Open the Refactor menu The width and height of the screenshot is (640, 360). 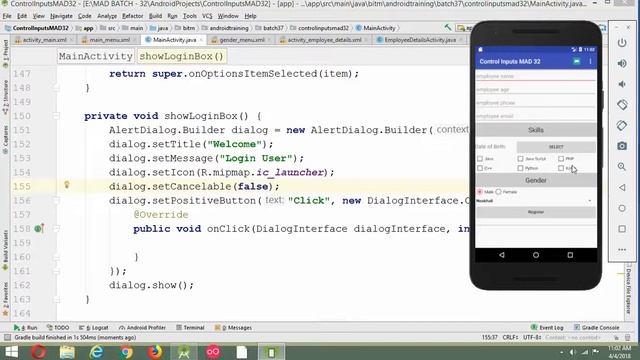click(x=133, y=16)
